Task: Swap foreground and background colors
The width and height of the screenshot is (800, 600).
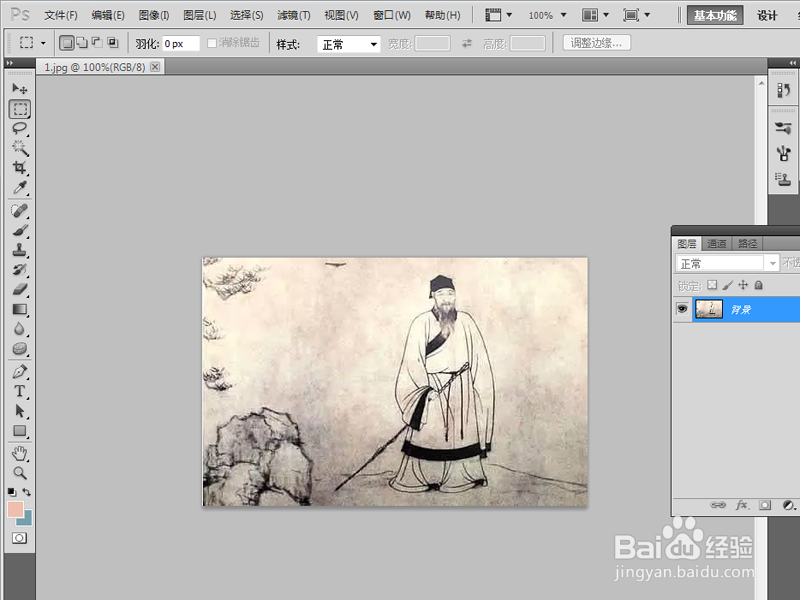Action: tap(27, 492)
